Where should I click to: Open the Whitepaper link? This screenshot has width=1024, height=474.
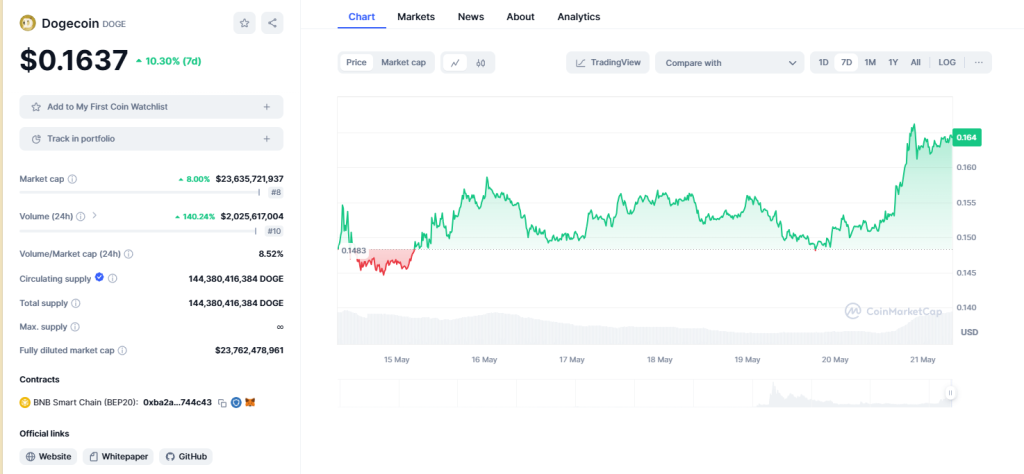(x=117, y=456)
